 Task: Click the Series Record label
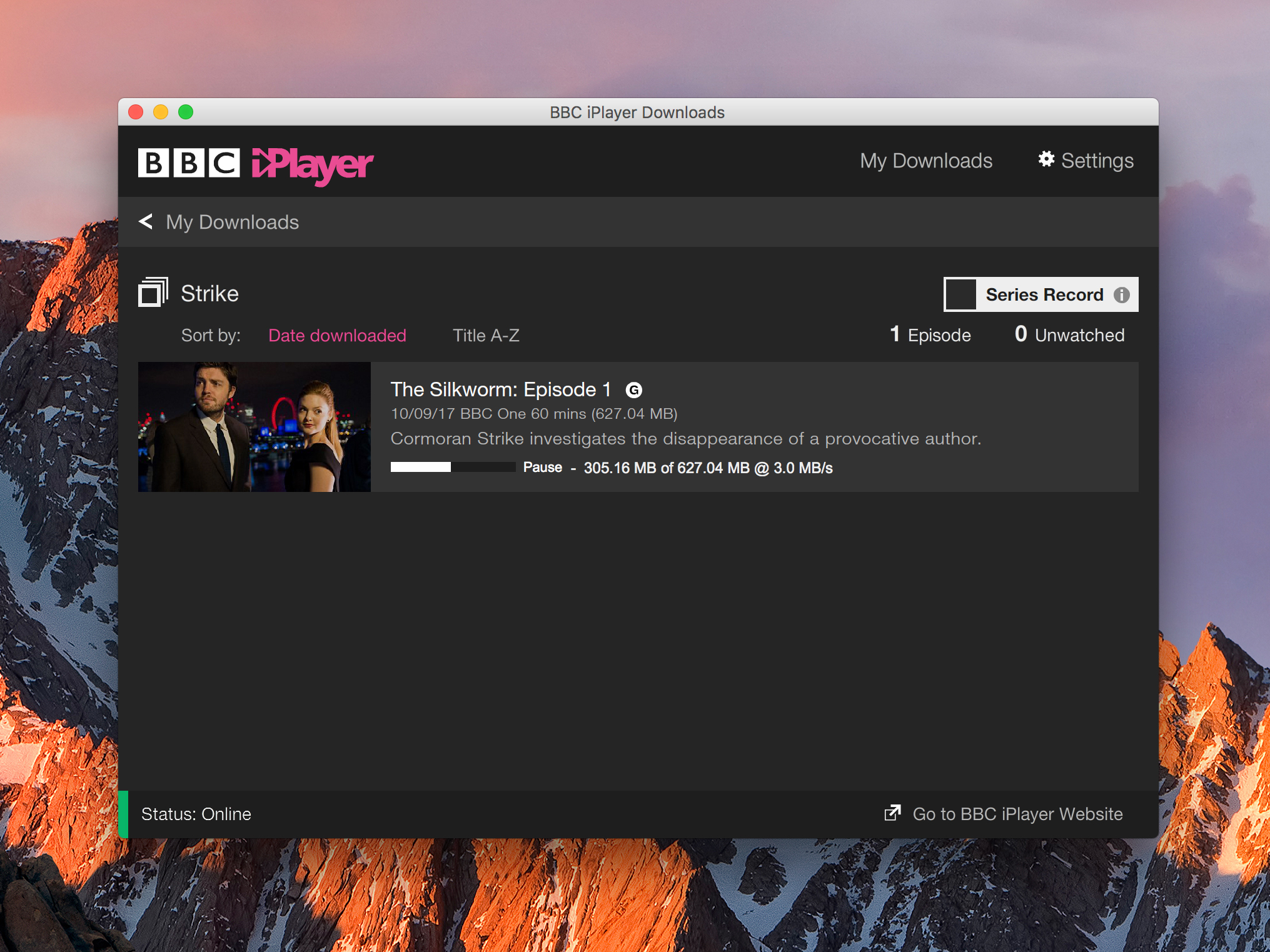click(x=1044, y=294)
